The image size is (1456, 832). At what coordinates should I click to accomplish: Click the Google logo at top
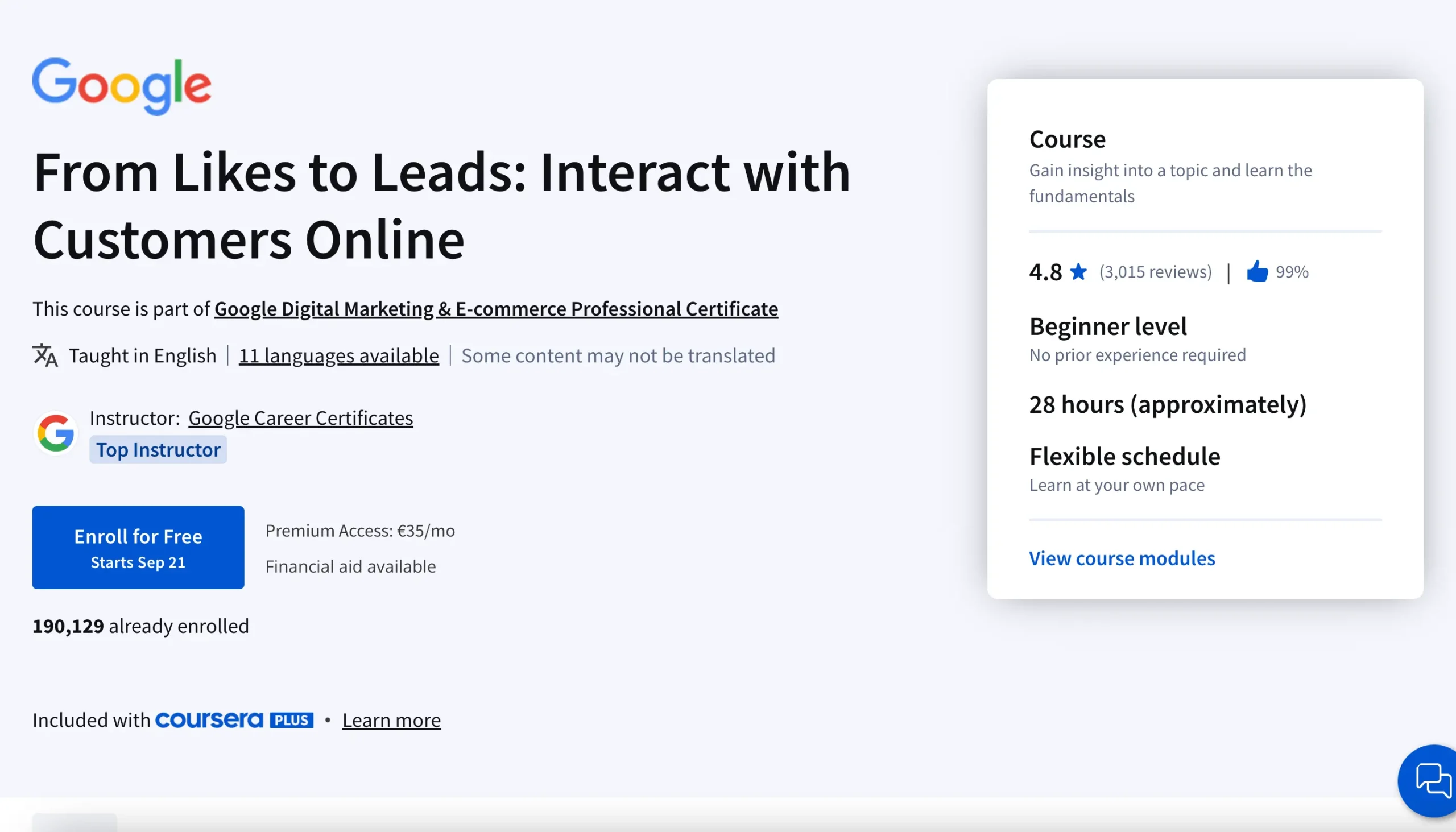click(122, 85)
